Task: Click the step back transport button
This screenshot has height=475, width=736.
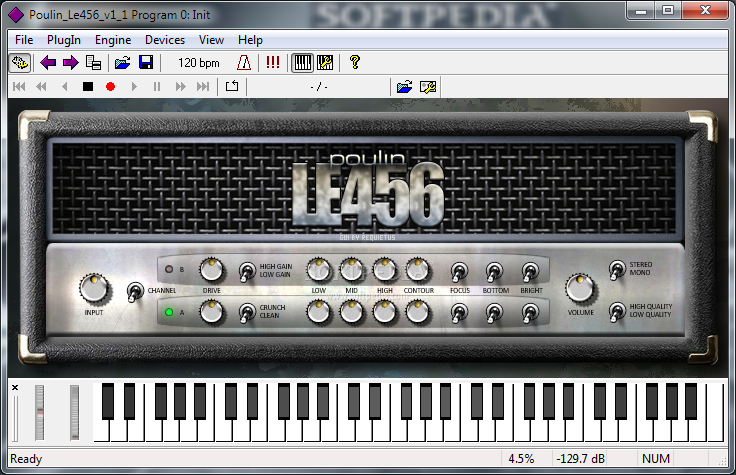Action: point(65,86)
